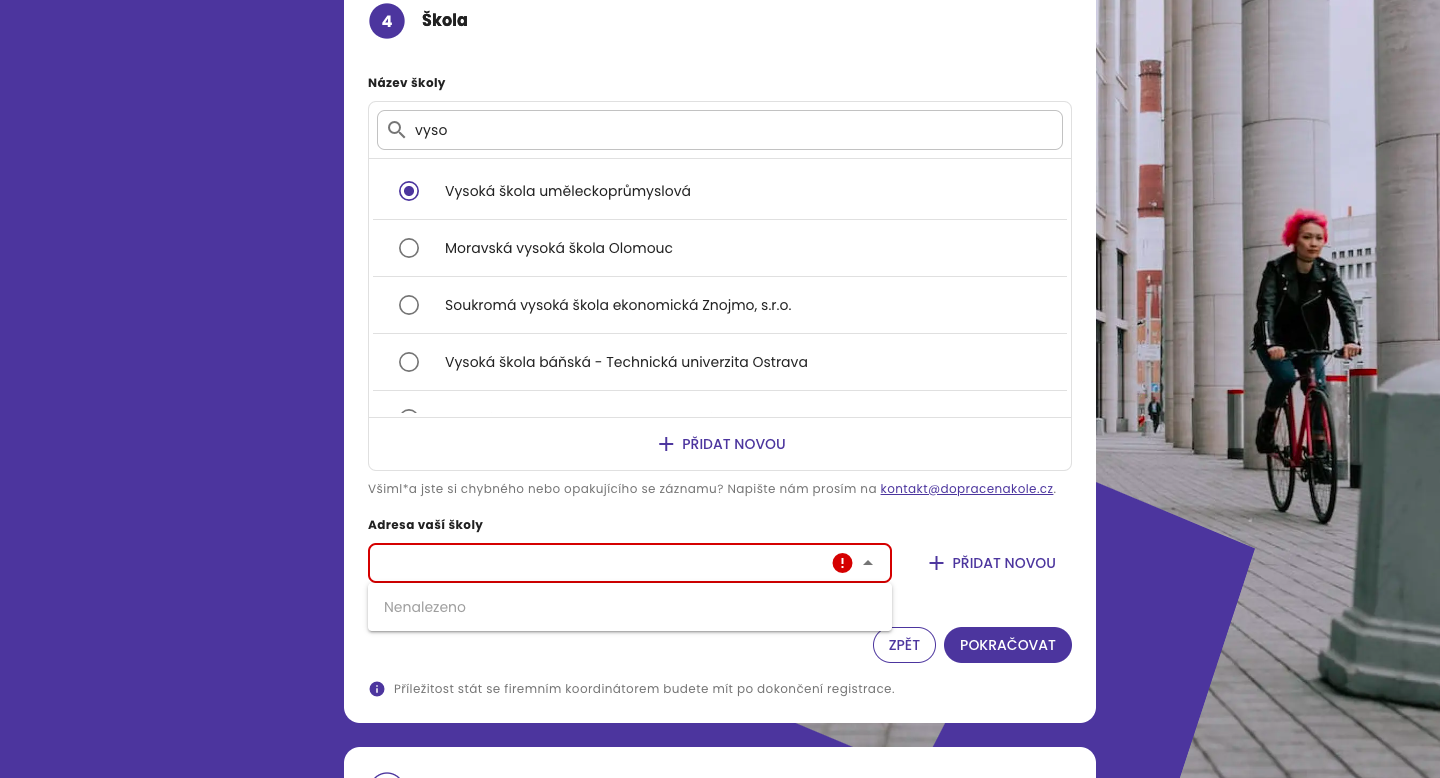Click Přidat novou next to address field
Screen dimensions: 1440x778
coord(1003,563)
